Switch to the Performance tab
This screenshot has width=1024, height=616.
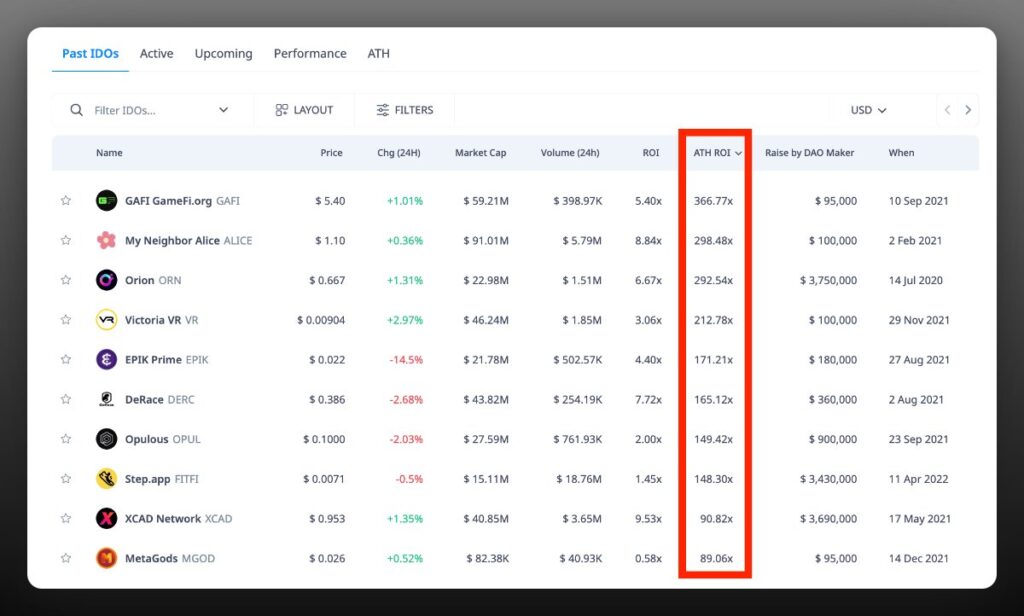click(x=310, y=54)
